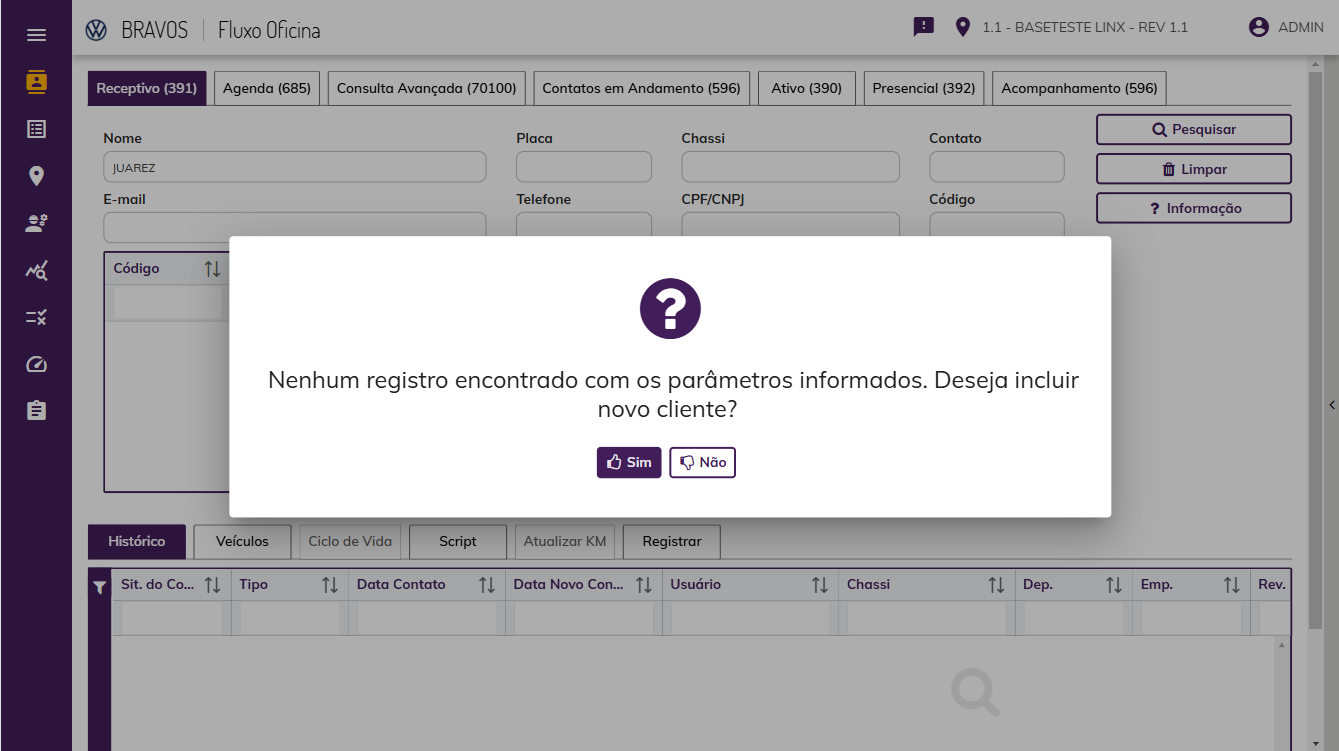Select the Script tab
This screenshot has width=1339, height=751.
point(458,541)
